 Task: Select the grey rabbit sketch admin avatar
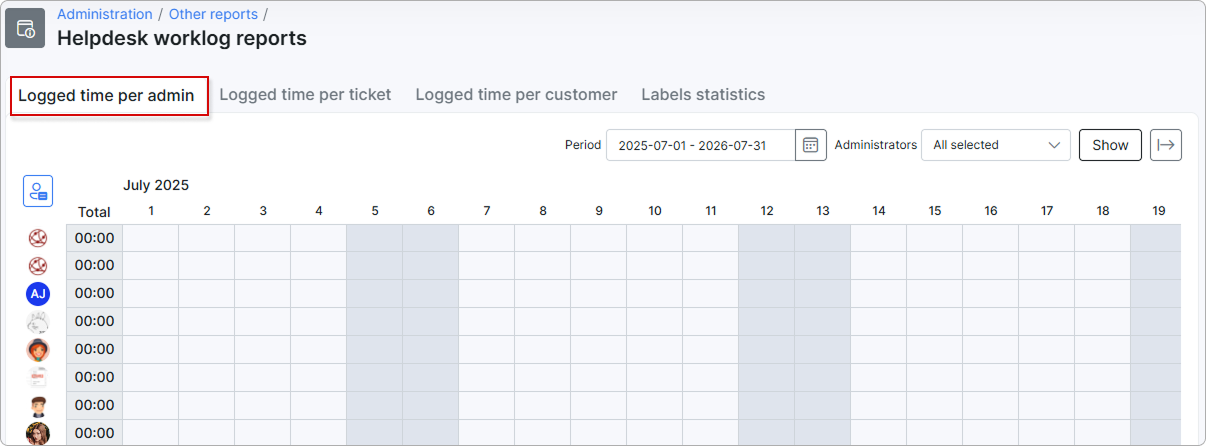tap(38, 322)
